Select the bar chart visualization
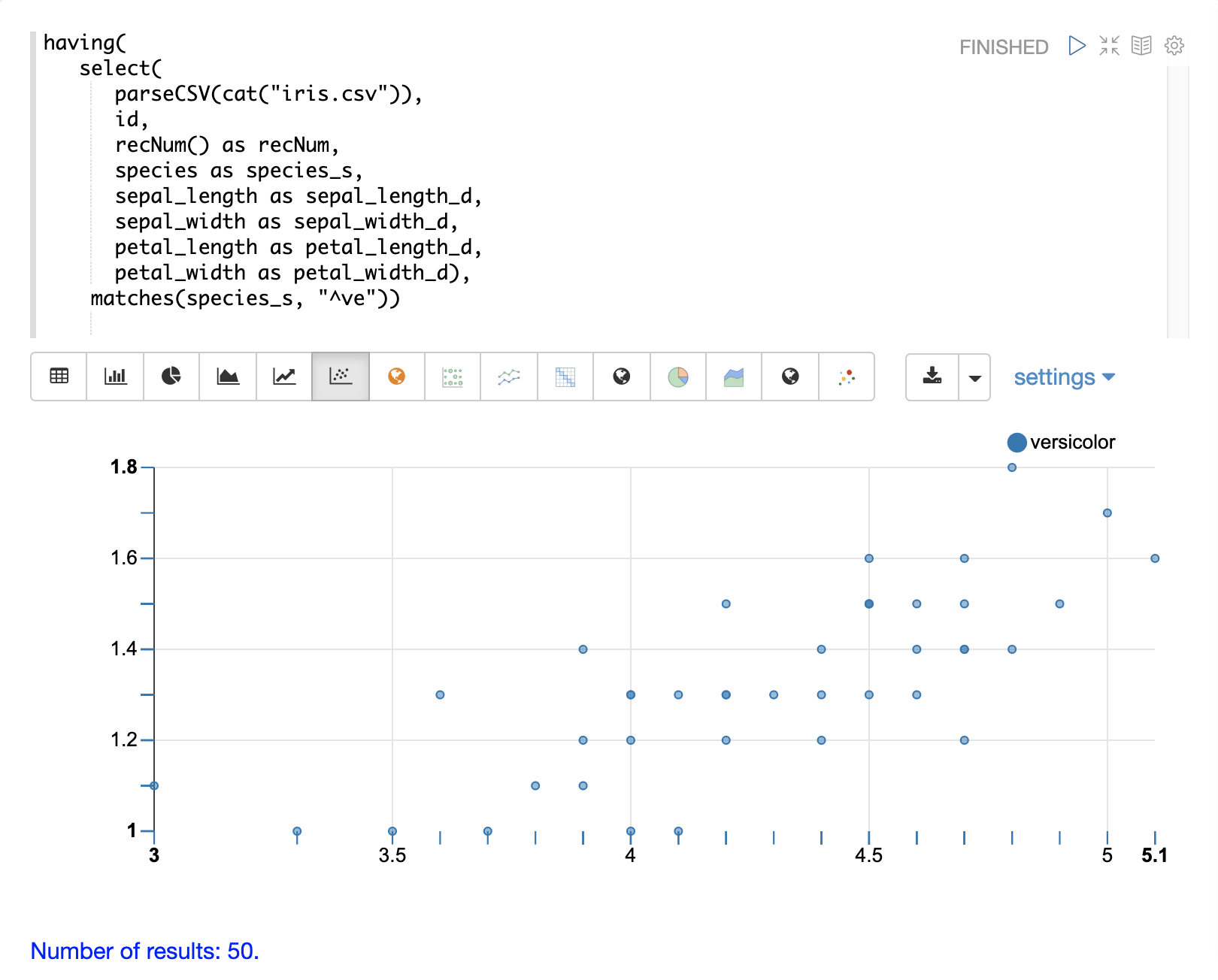The width and height of the screenshot is (1218, 980). point(115,377)
